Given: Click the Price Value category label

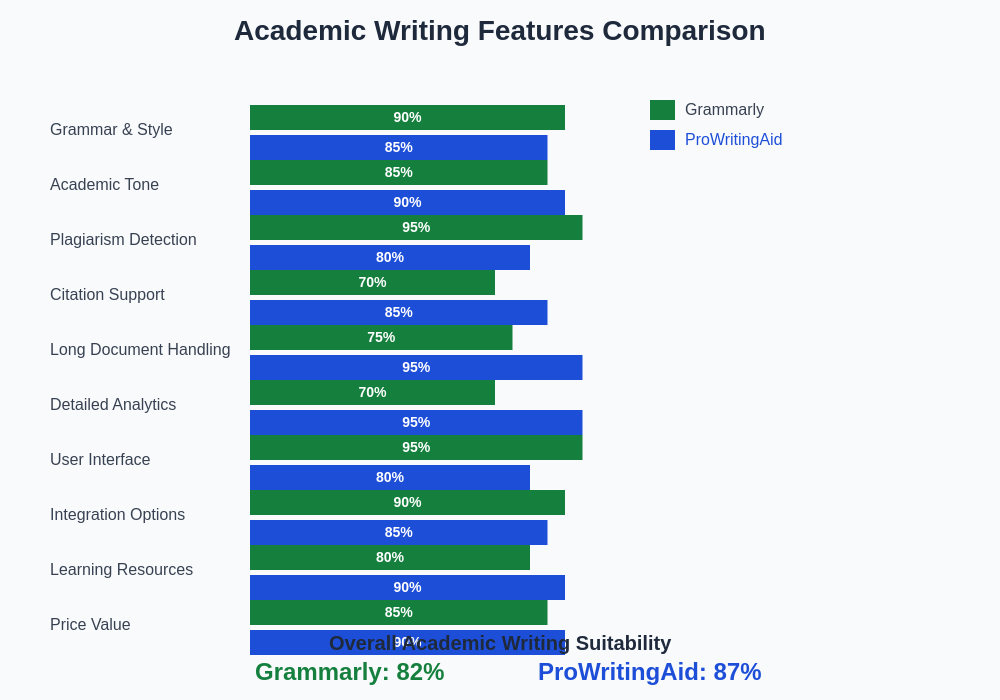Looking at the screenshot, I should click(x=90, y=625).
